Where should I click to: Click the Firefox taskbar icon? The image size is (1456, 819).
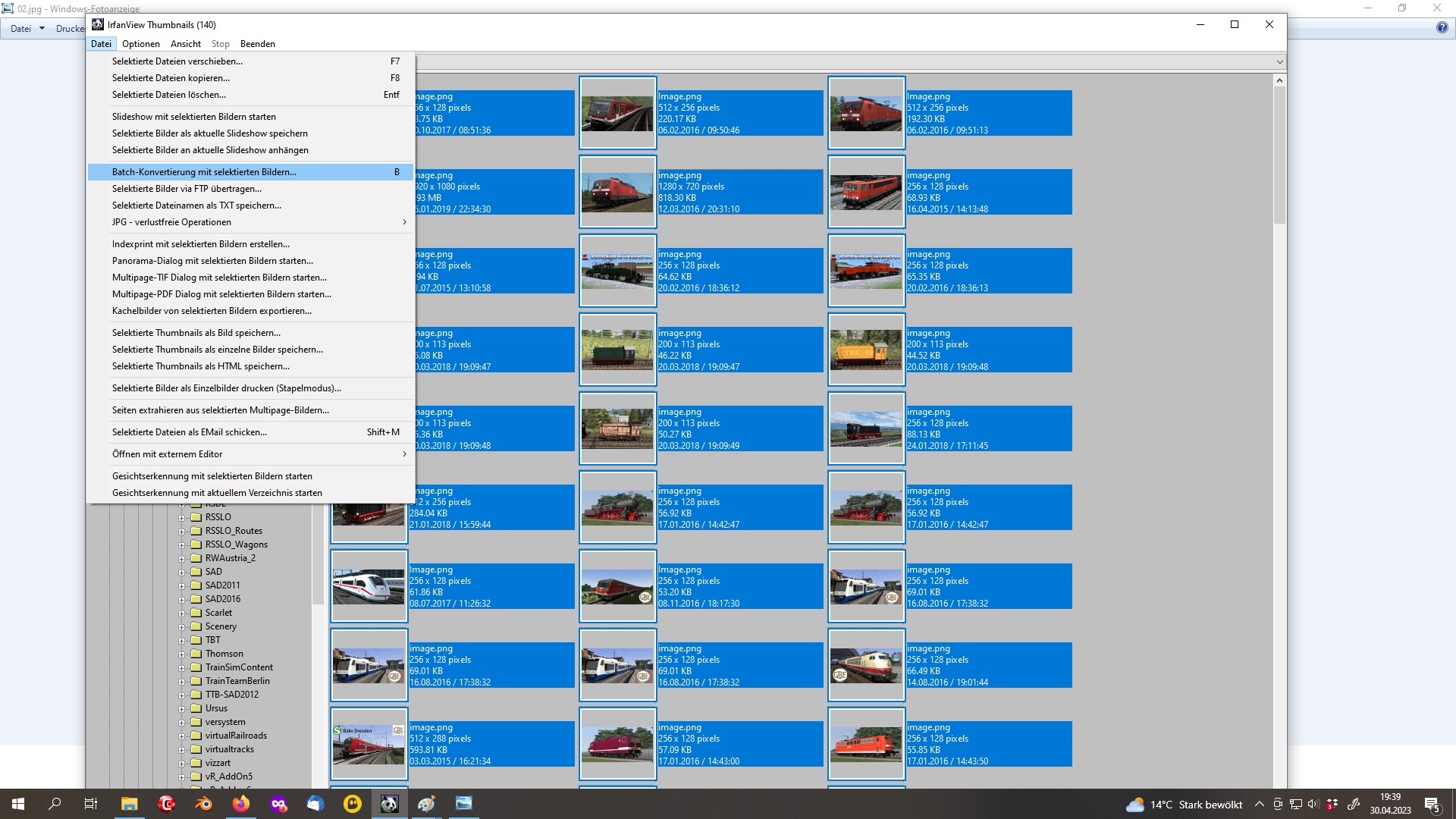point(241,804)
